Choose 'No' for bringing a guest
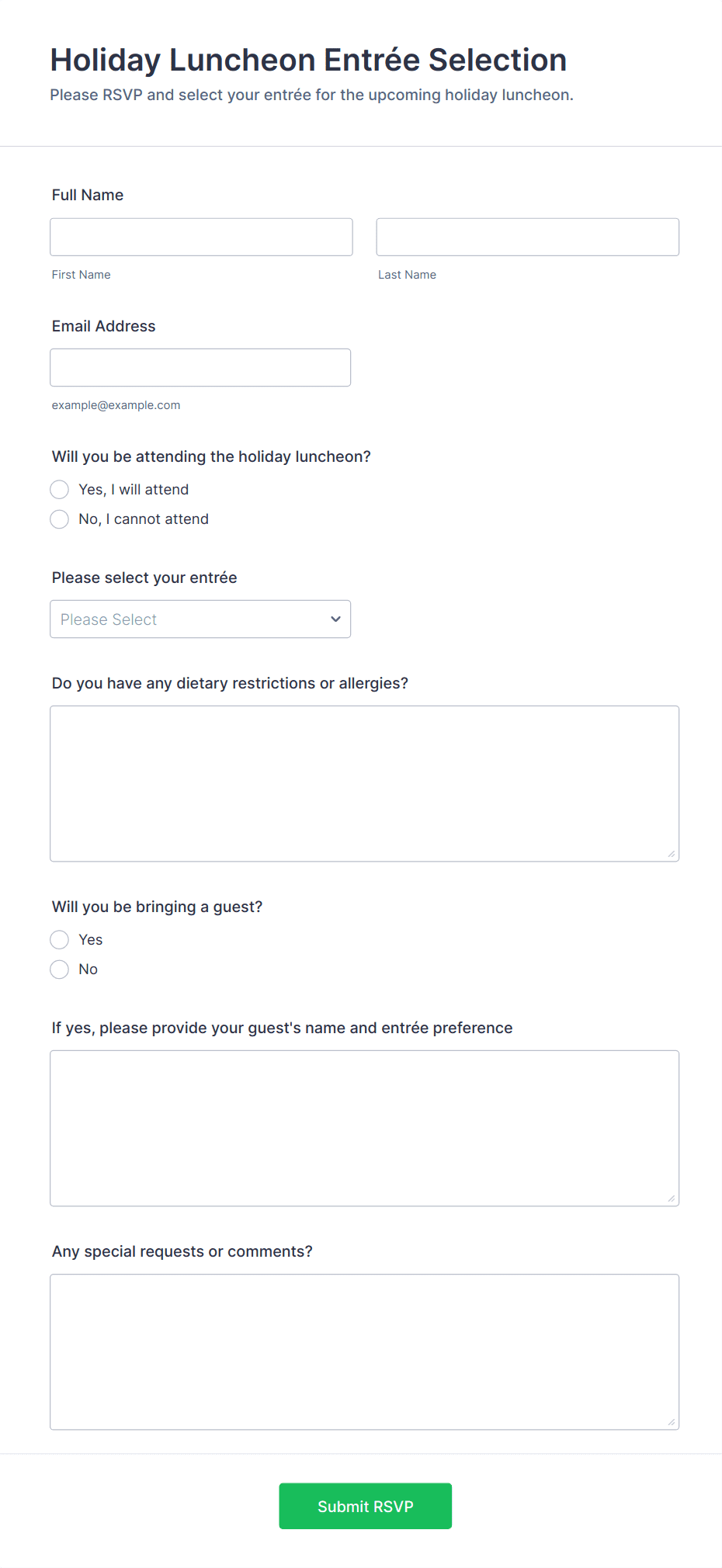Viewport: 722px width, 1568px height. 60,970
